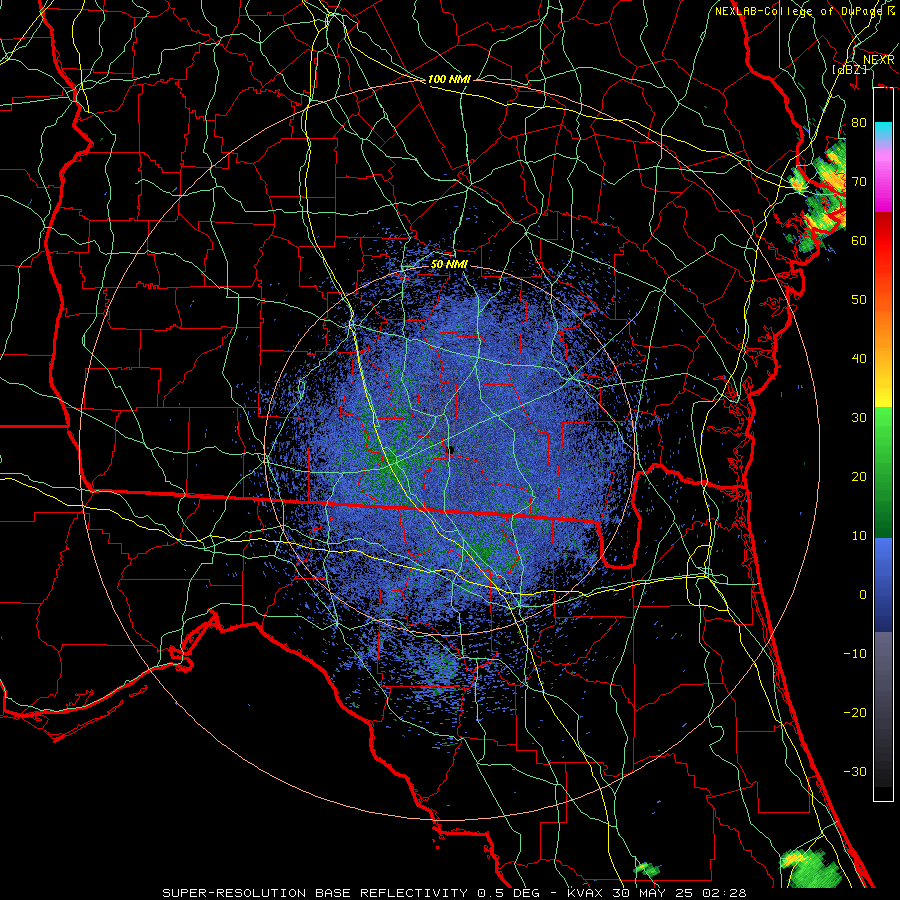Select the 80 value on dBZ scale
The width and height of the screenshot is (900, 900).
[x=859, y=123]
